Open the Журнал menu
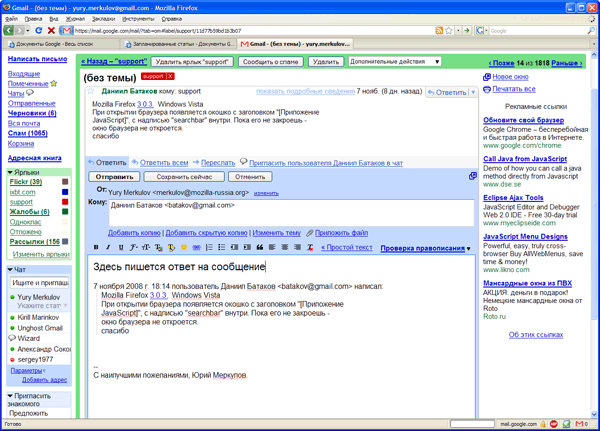This screenshot has height=431, width=600. (x=75, y=19)
